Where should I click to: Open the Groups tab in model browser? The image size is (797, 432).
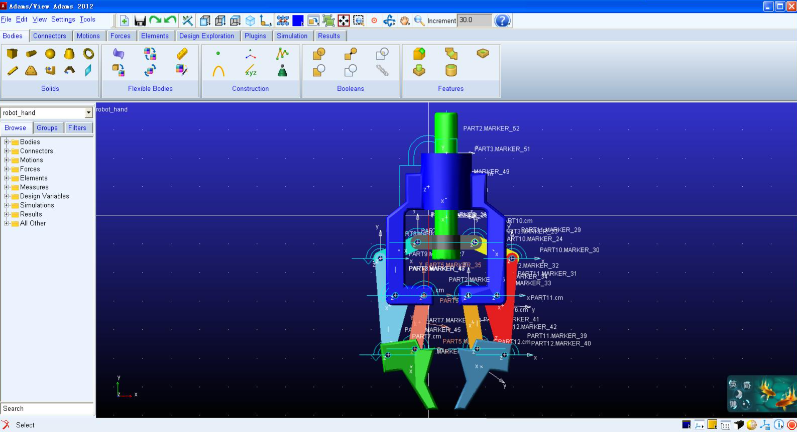tap(47, 128)
